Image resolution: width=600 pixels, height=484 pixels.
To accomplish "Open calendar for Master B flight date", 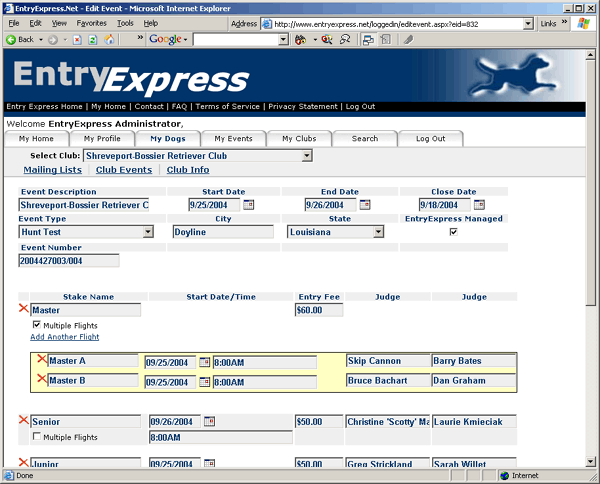I will [x=204, y=381].
